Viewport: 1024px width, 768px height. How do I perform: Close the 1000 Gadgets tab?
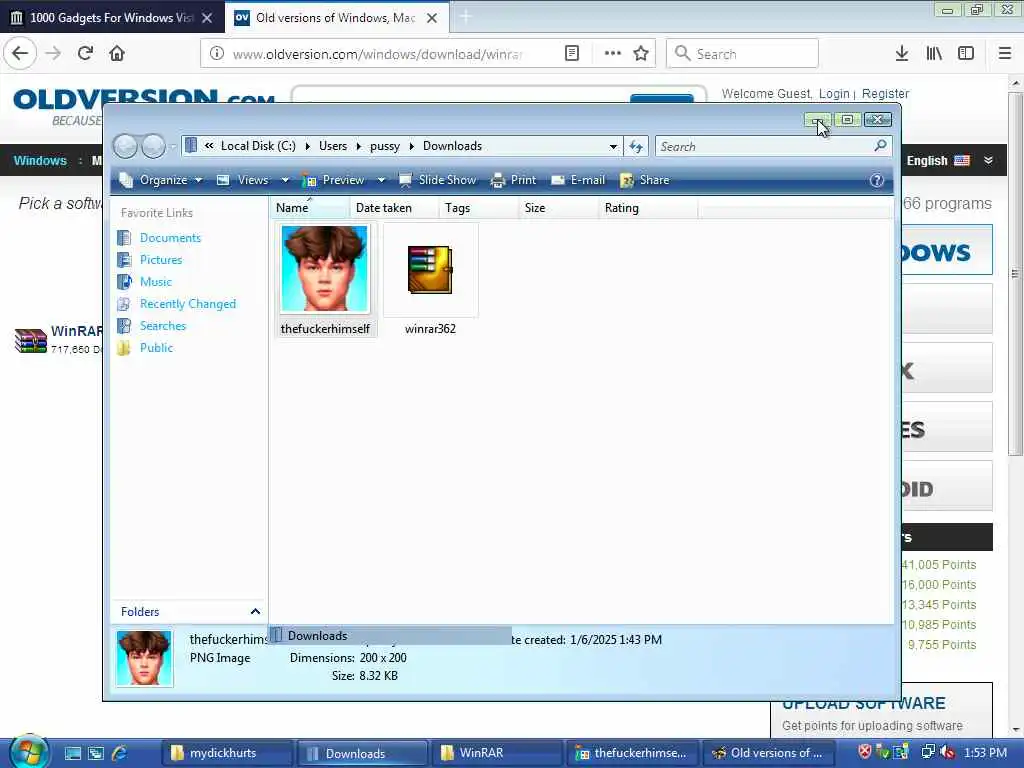(207, 18)
